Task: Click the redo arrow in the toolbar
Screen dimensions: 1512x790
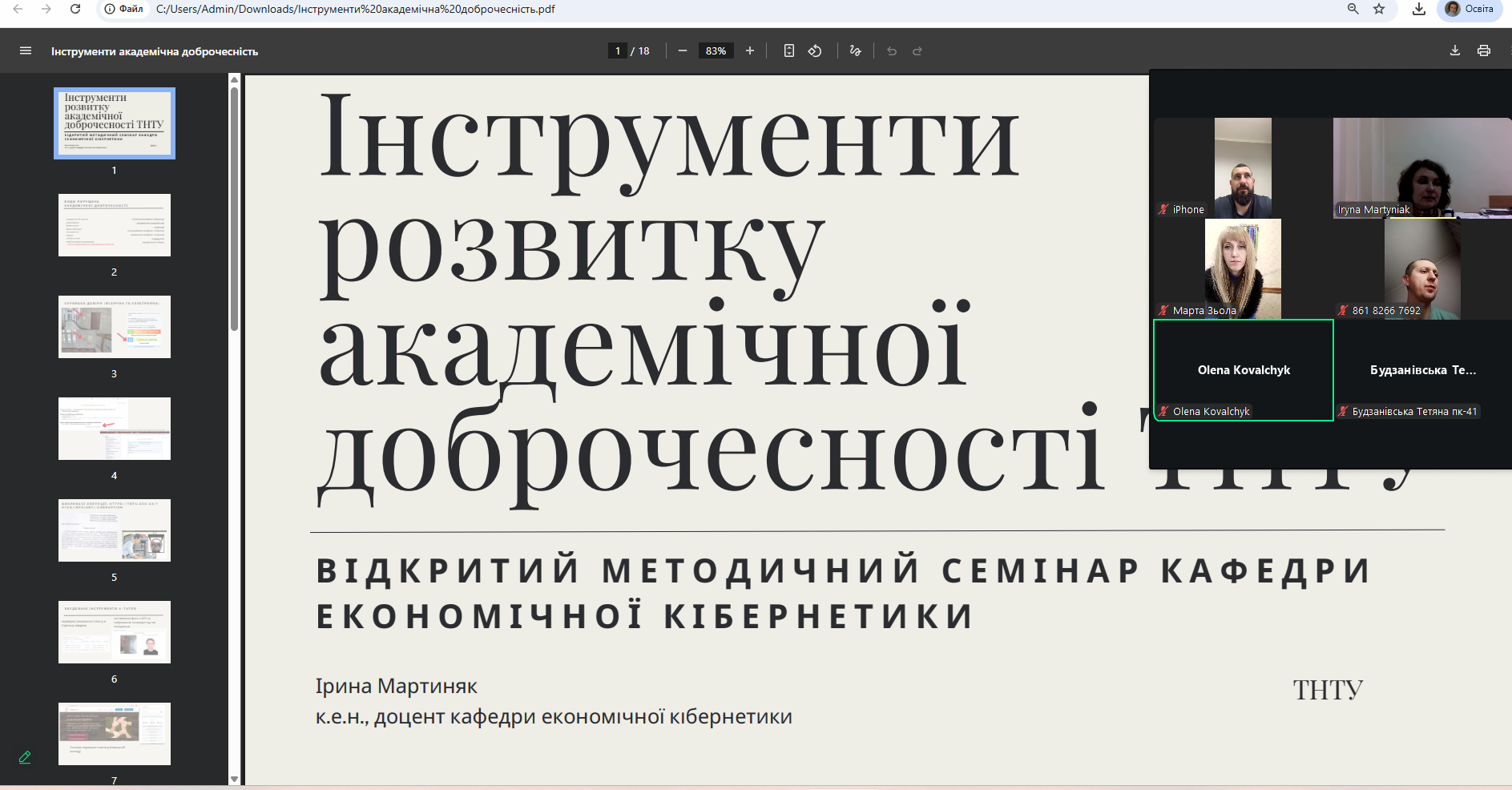Action: click(917, 50)
